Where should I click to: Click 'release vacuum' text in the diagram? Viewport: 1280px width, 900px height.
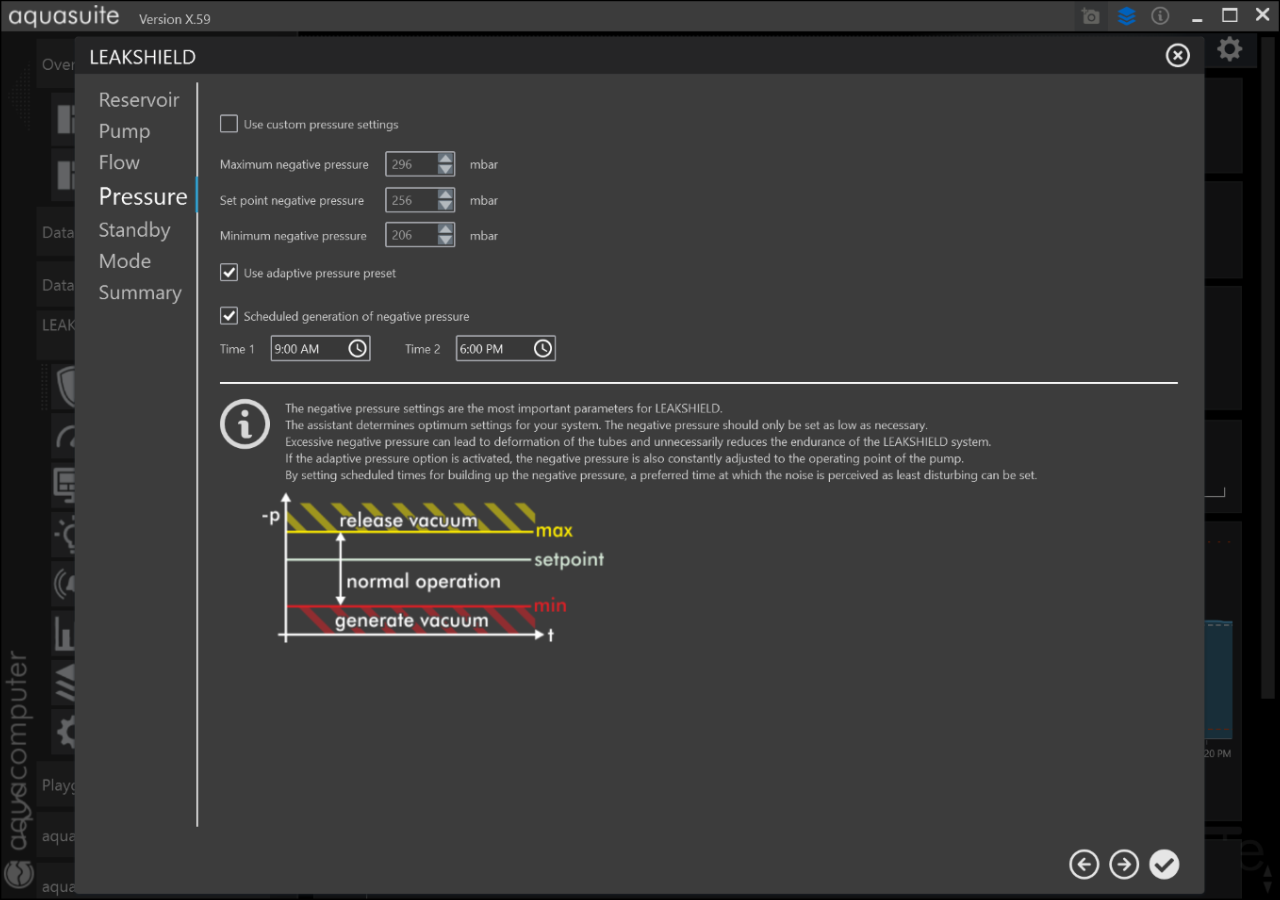[408, 520]
